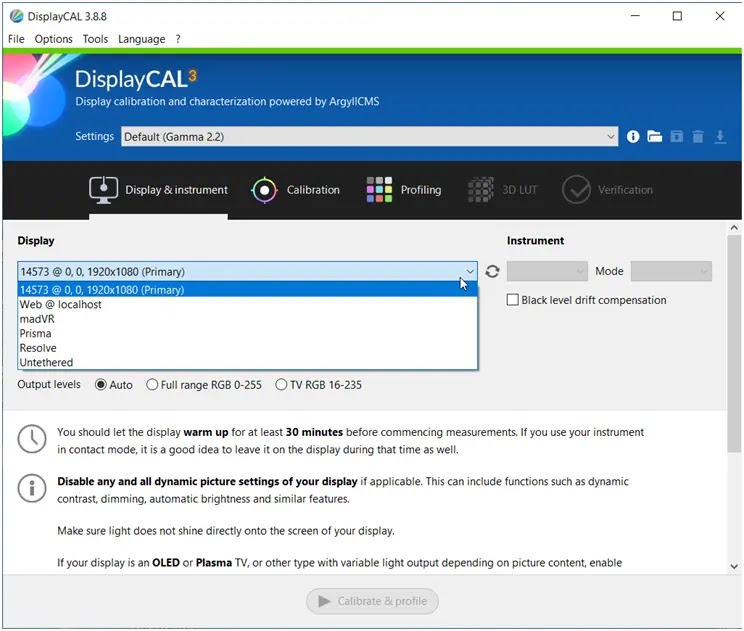744x631 pixels.
Task: Choose Resolve display option
Action: point(247,348)
